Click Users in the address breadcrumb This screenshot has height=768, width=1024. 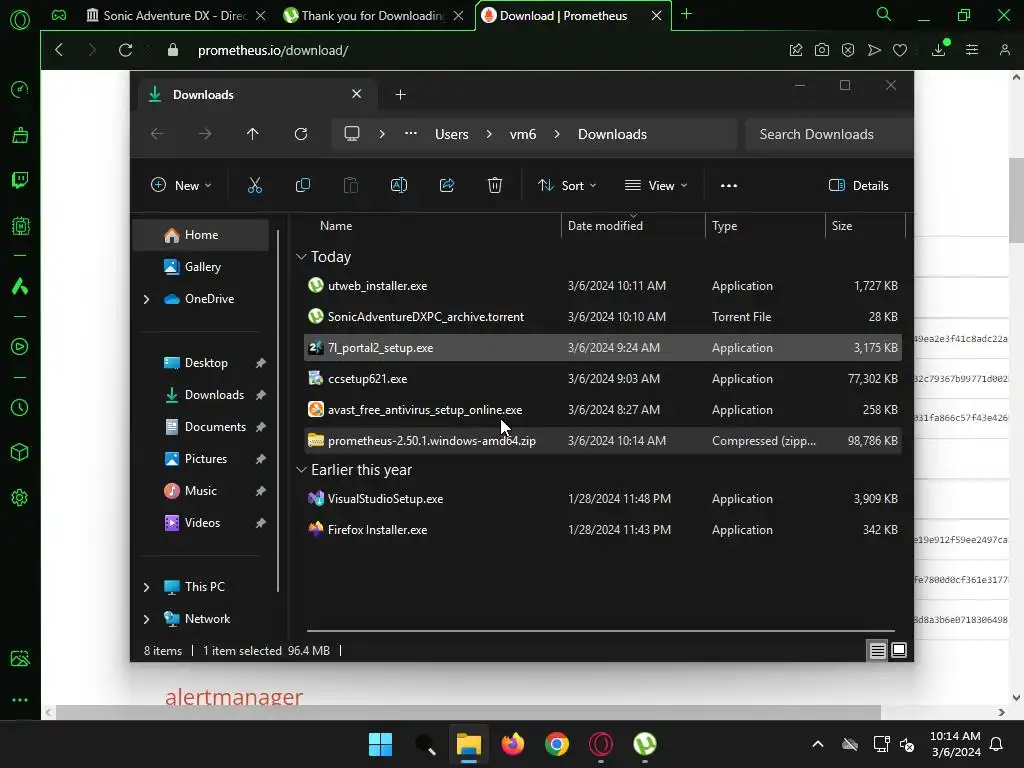452,134
